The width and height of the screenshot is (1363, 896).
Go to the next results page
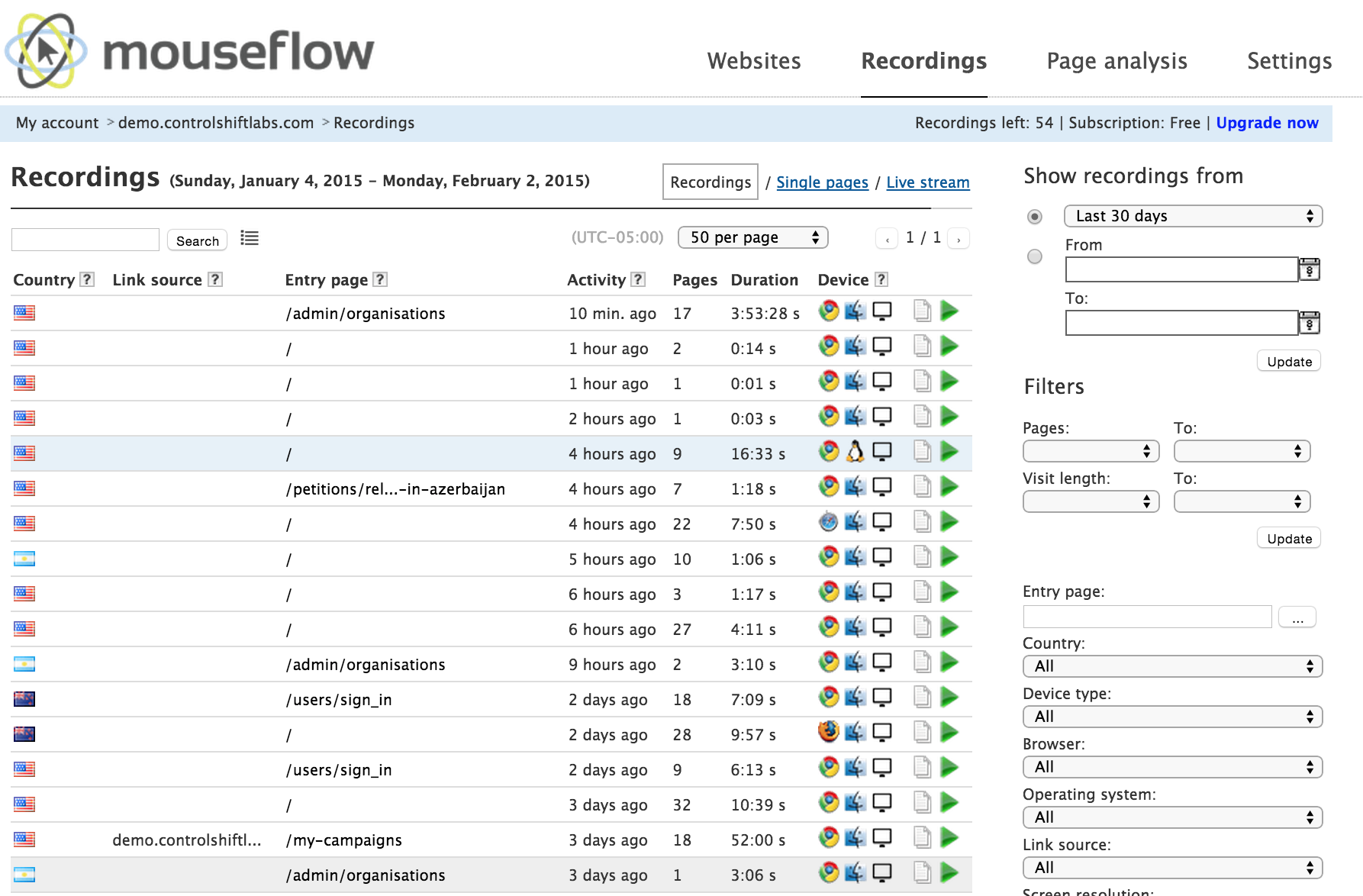tap(959, 239)
